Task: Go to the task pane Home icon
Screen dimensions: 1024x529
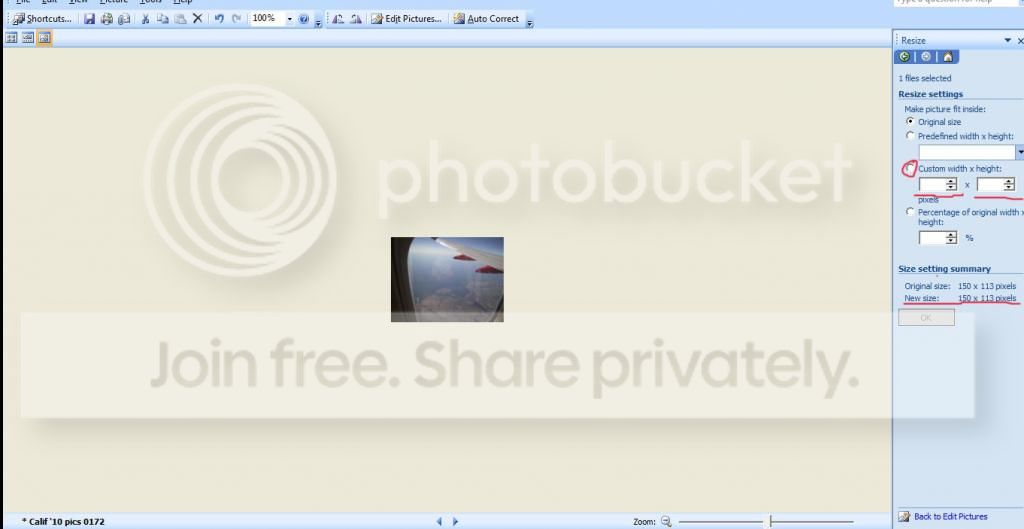Action: tap(948, 57)
